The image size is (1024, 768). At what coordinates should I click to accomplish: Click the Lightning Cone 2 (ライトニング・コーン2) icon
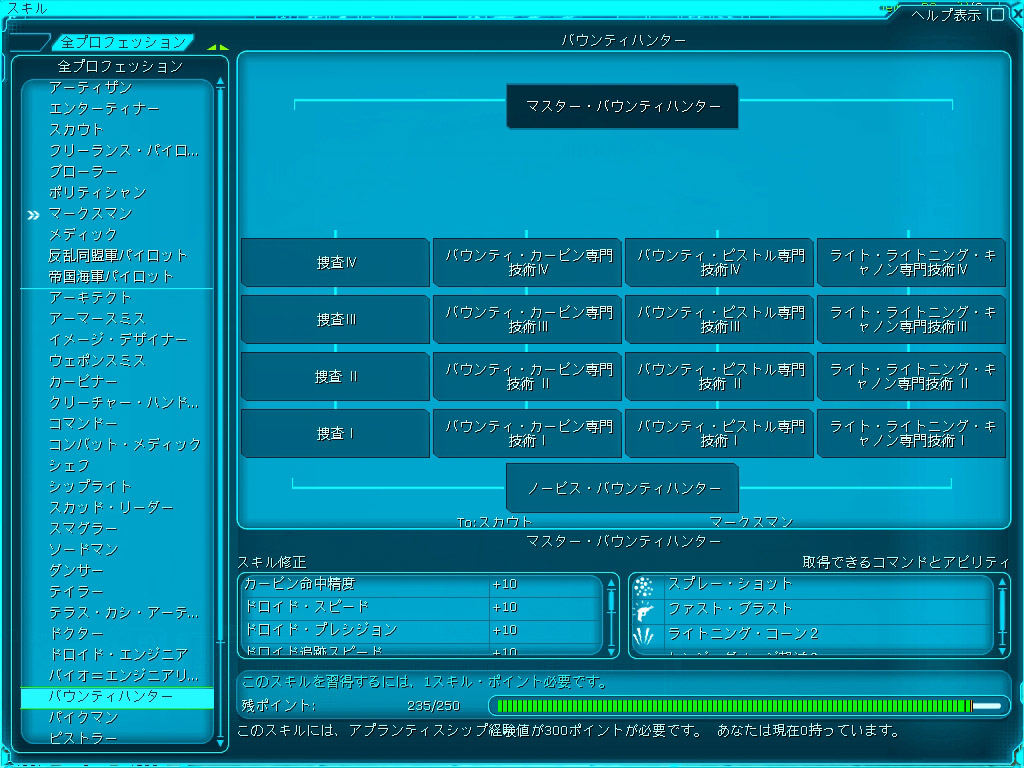click(x=644, y=636)
